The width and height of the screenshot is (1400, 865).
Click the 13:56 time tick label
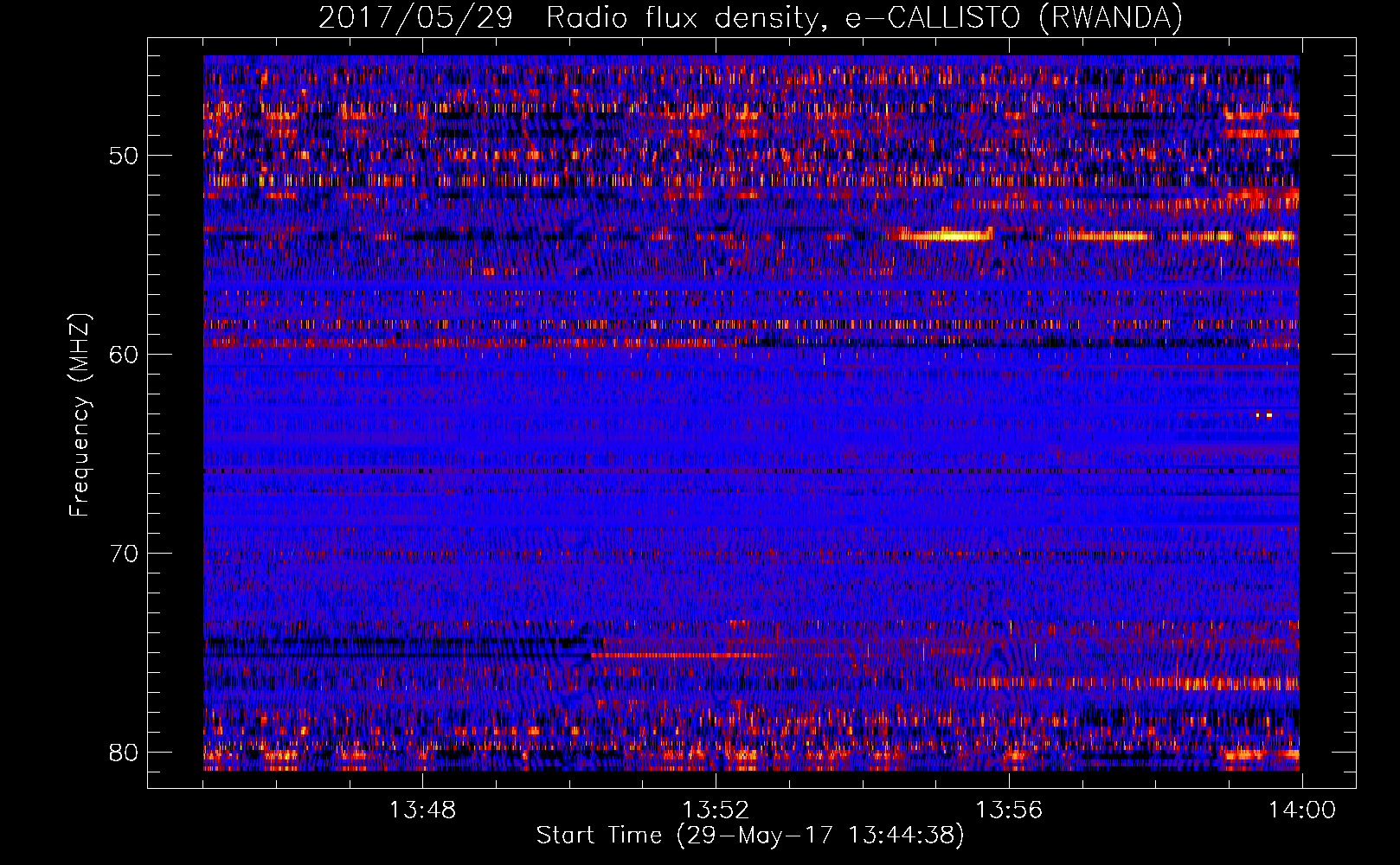(x=1009, y=811)
